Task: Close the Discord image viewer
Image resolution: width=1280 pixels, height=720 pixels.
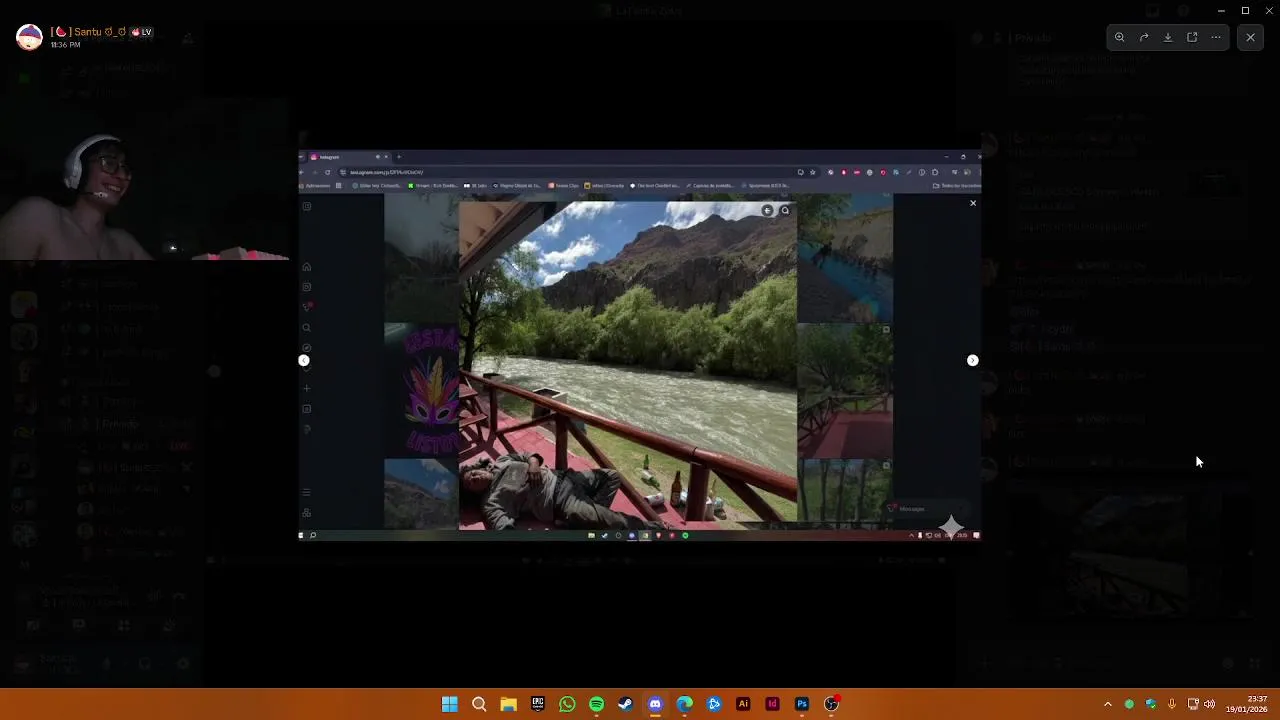Action: click(1250, 37)
